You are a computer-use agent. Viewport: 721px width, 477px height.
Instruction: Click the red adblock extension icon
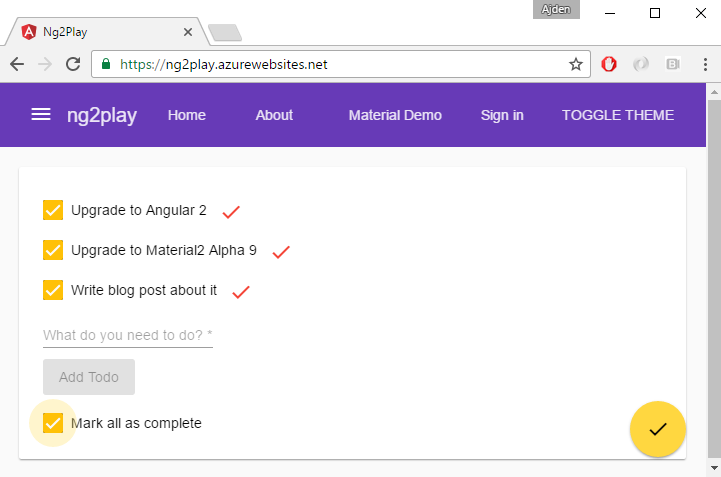609,64
